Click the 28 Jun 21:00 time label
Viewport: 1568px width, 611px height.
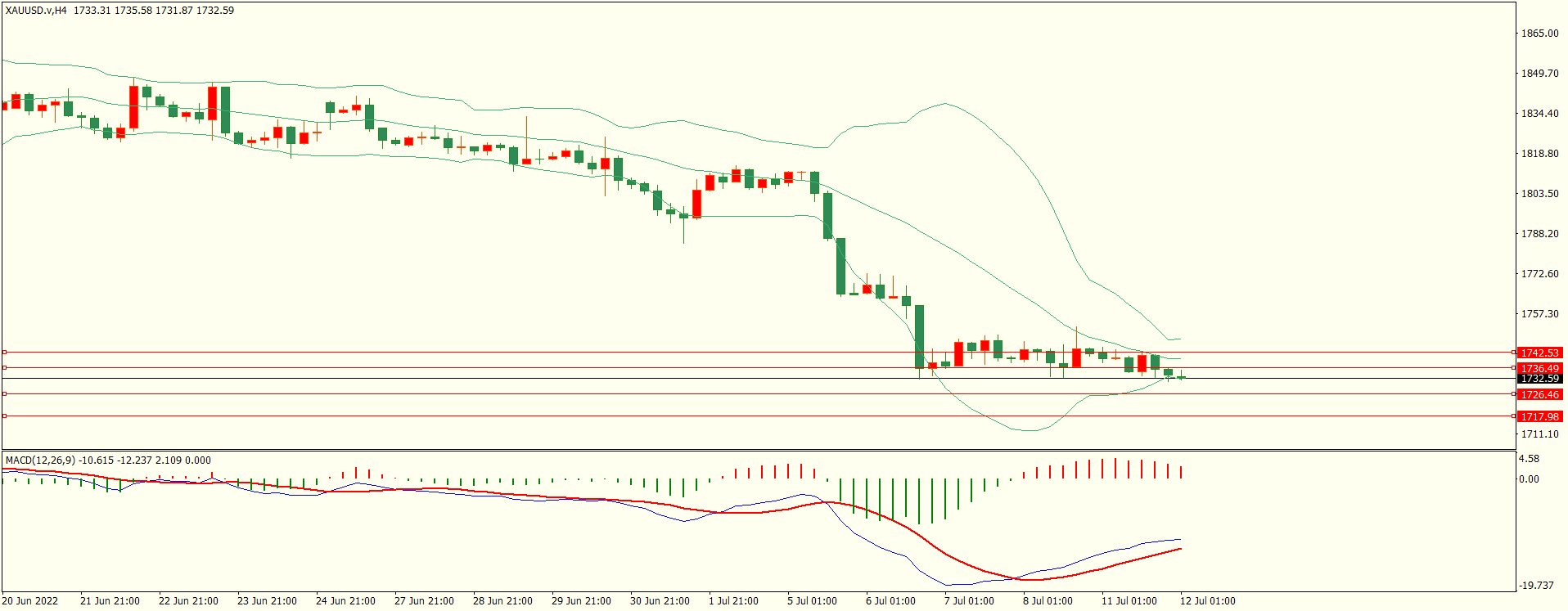(x=502, y=601)
